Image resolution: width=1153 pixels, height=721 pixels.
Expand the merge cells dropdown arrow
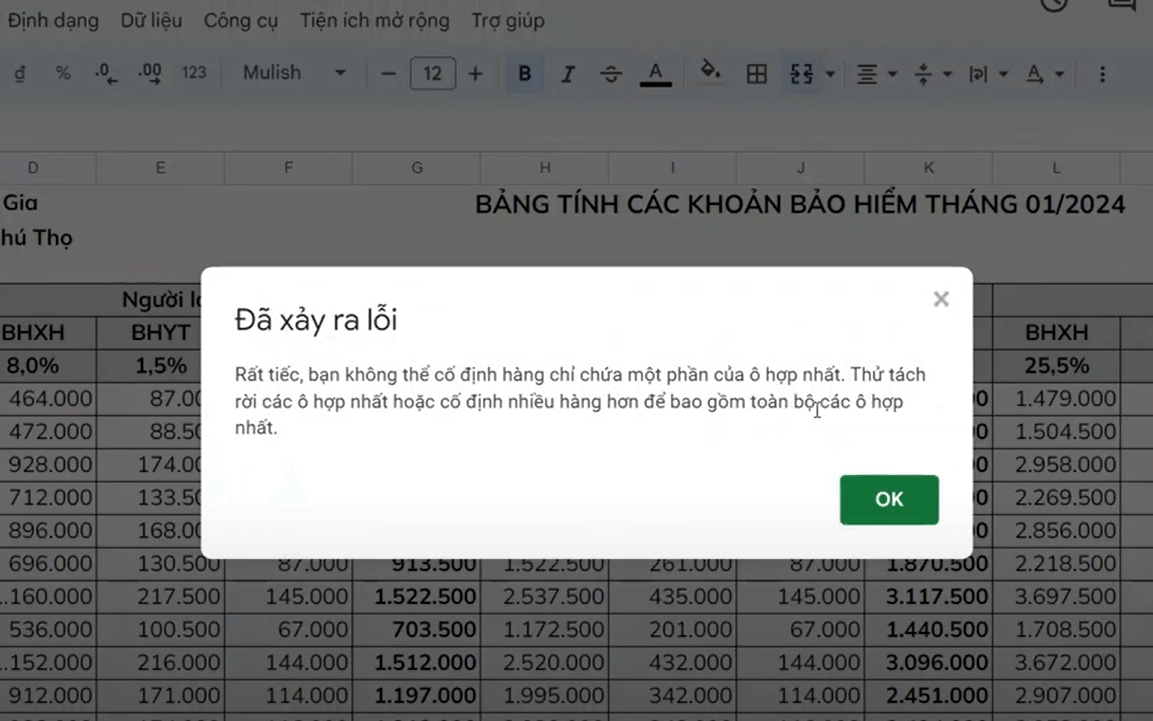click(830, 74)
